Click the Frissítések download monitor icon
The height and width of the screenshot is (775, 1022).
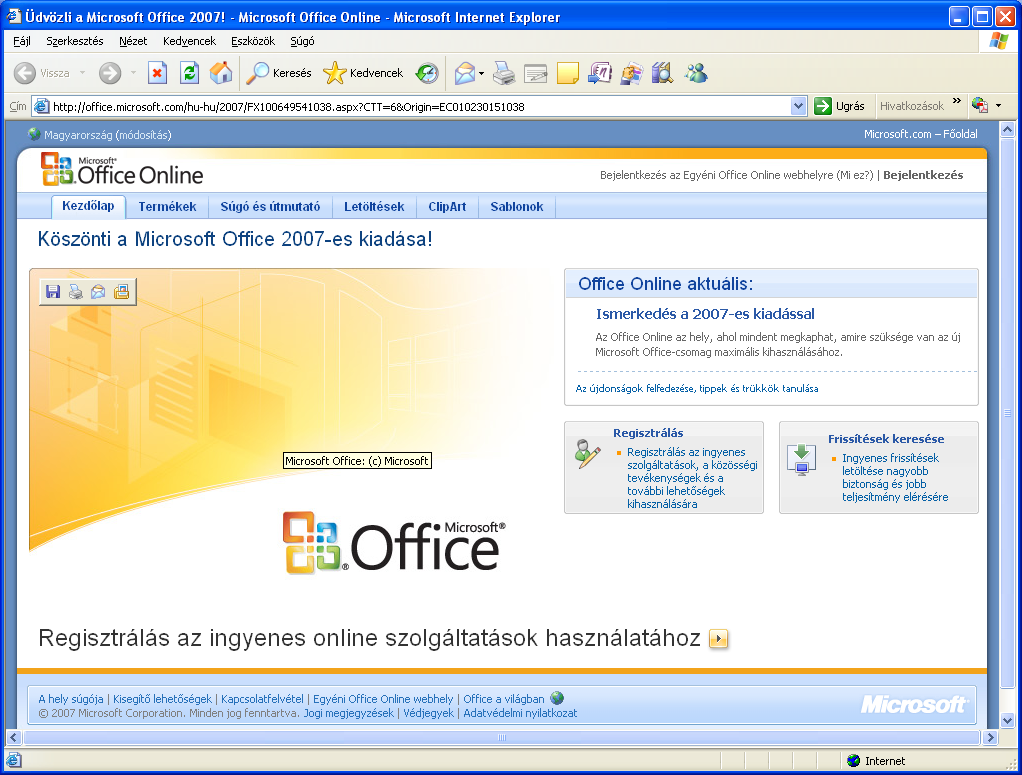coord(801,460)
